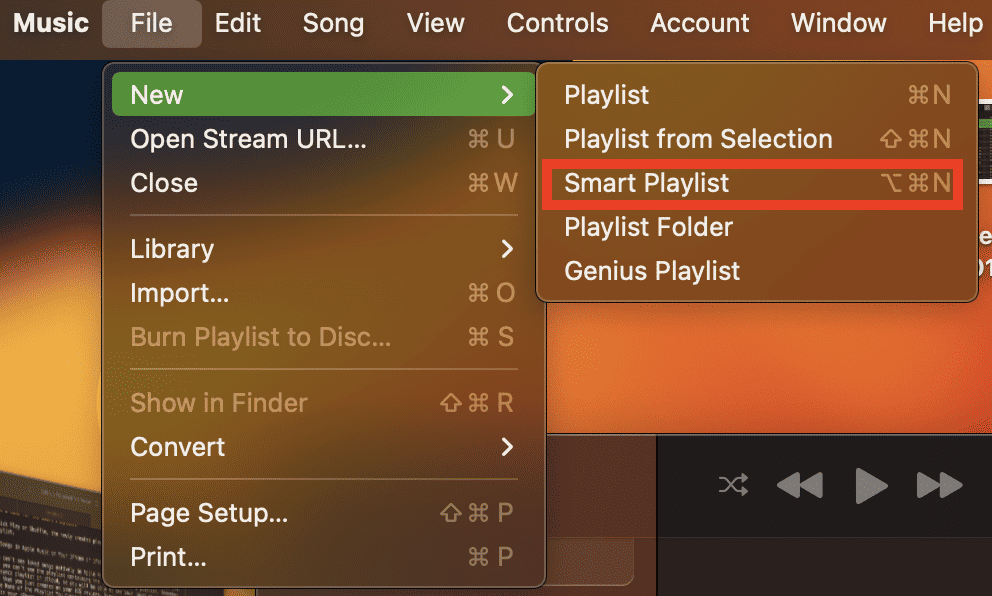Viewport: 992px width, 596px height.
Task: Select Smart Playlist from New submenu
Action: click(x=647, y=183)
